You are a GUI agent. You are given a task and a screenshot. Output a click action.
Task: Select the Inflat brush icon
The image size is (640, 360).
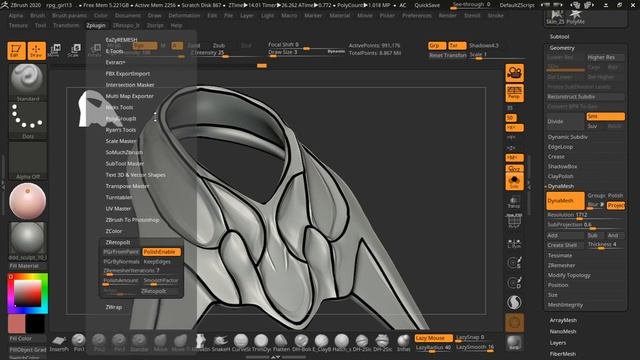[403, 342]
